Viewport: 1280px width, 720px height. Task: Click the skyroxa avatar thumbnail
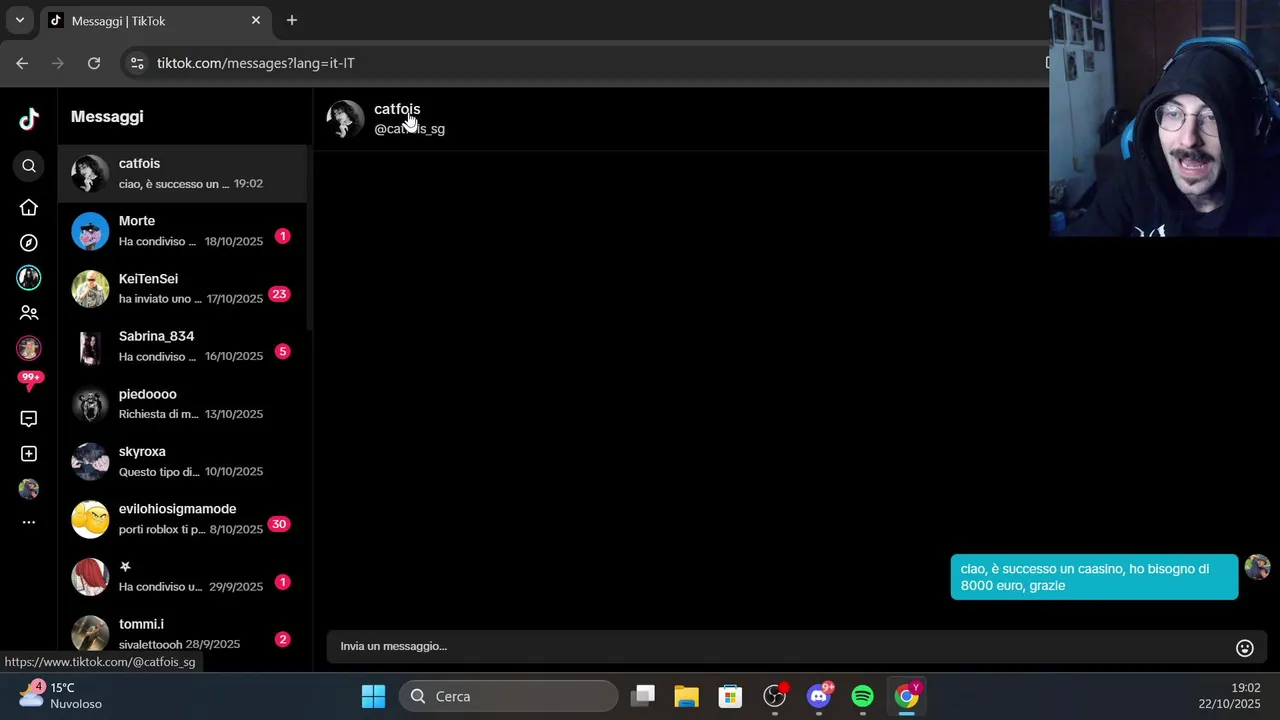click(x=90, y=462)
